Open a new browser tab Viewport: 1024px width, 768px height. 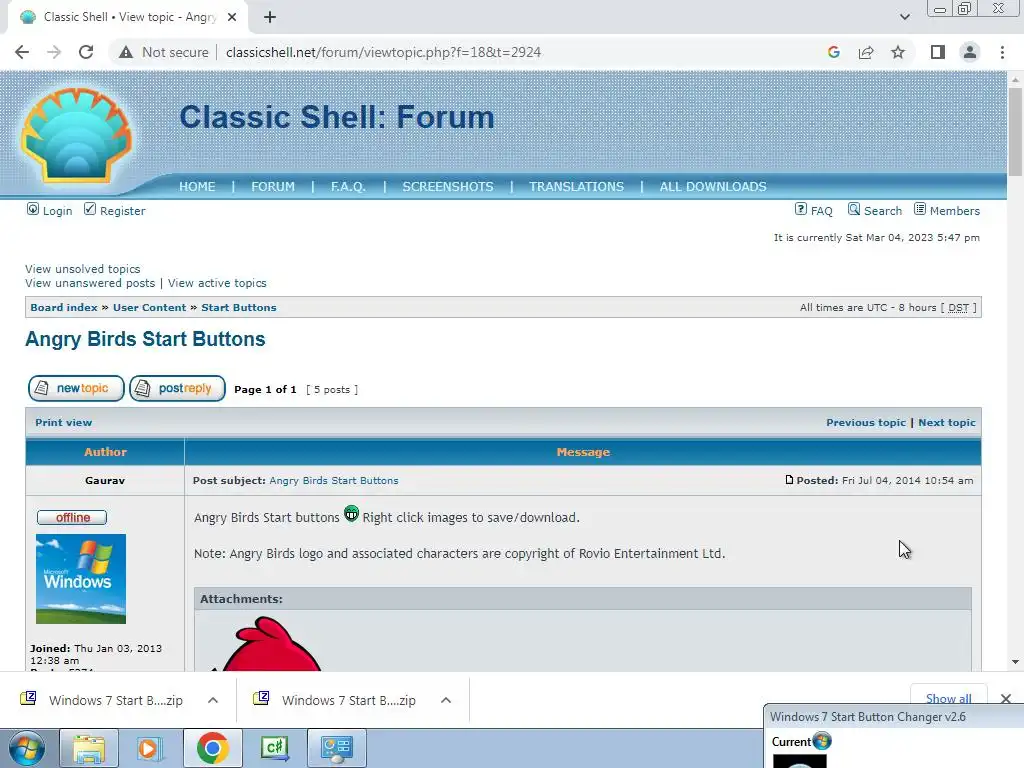pos(270,17)
